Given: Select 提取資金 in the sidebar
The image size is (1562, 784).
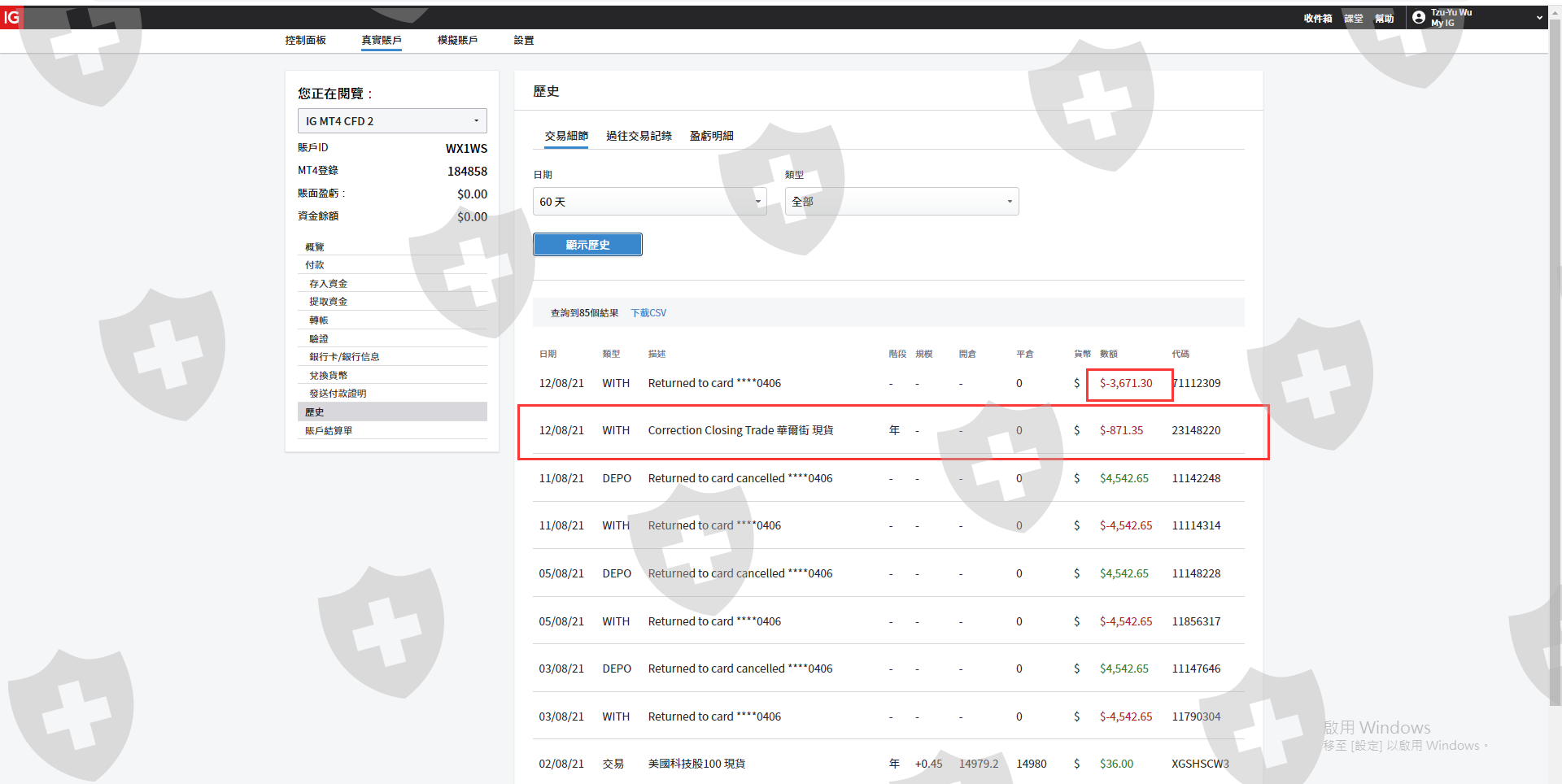Looking at the screenshot, I should click(x=328, y=302).
